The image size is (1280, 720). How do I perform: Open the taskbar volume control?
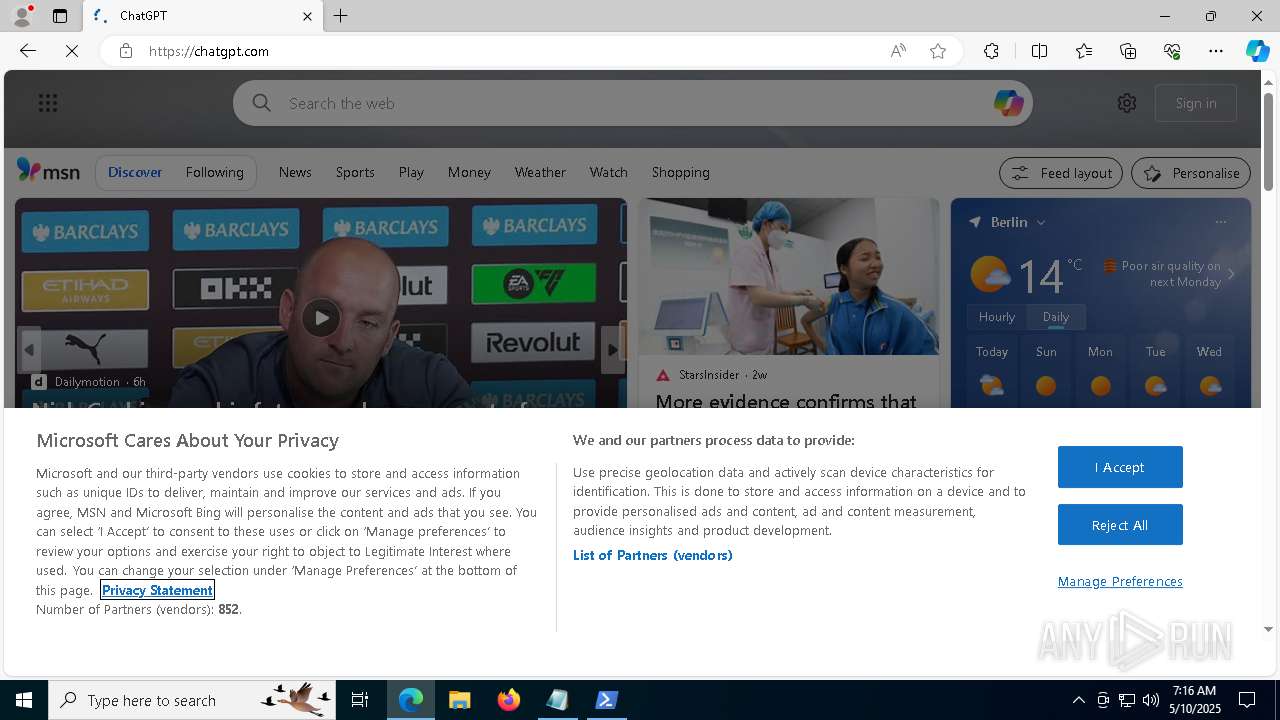[1150, 700]
